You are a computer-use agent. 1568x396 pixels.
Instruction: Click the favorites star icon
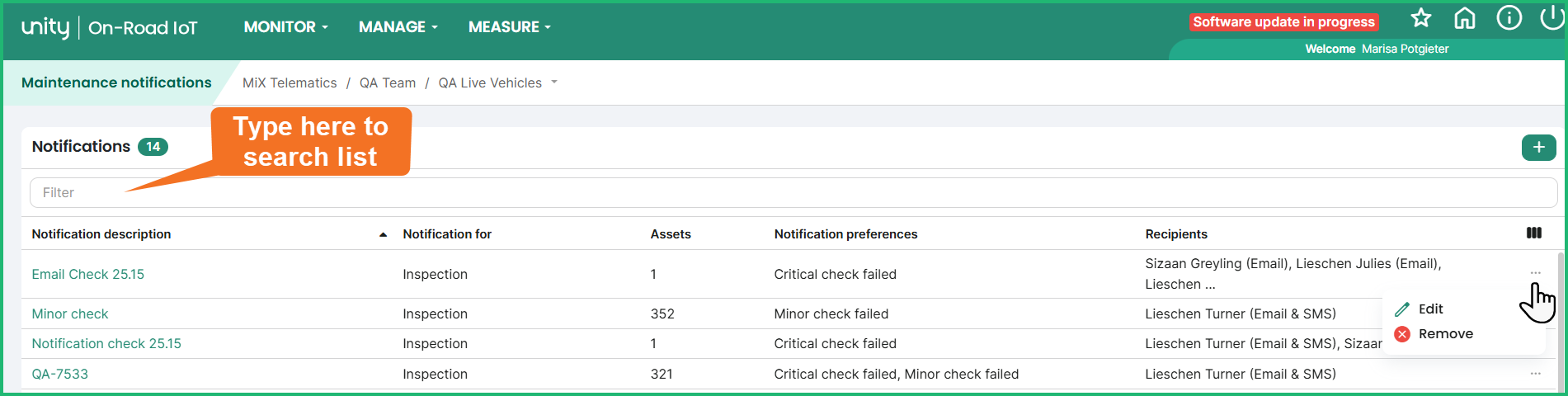click(1420, 18)
